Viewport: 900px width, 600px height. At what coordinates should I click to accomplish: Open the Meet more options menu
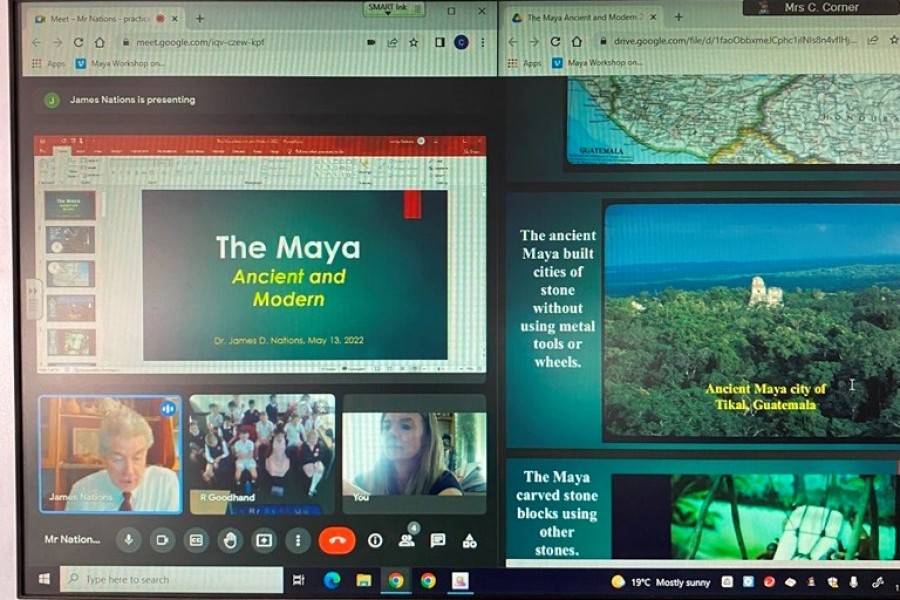(298, 540)
